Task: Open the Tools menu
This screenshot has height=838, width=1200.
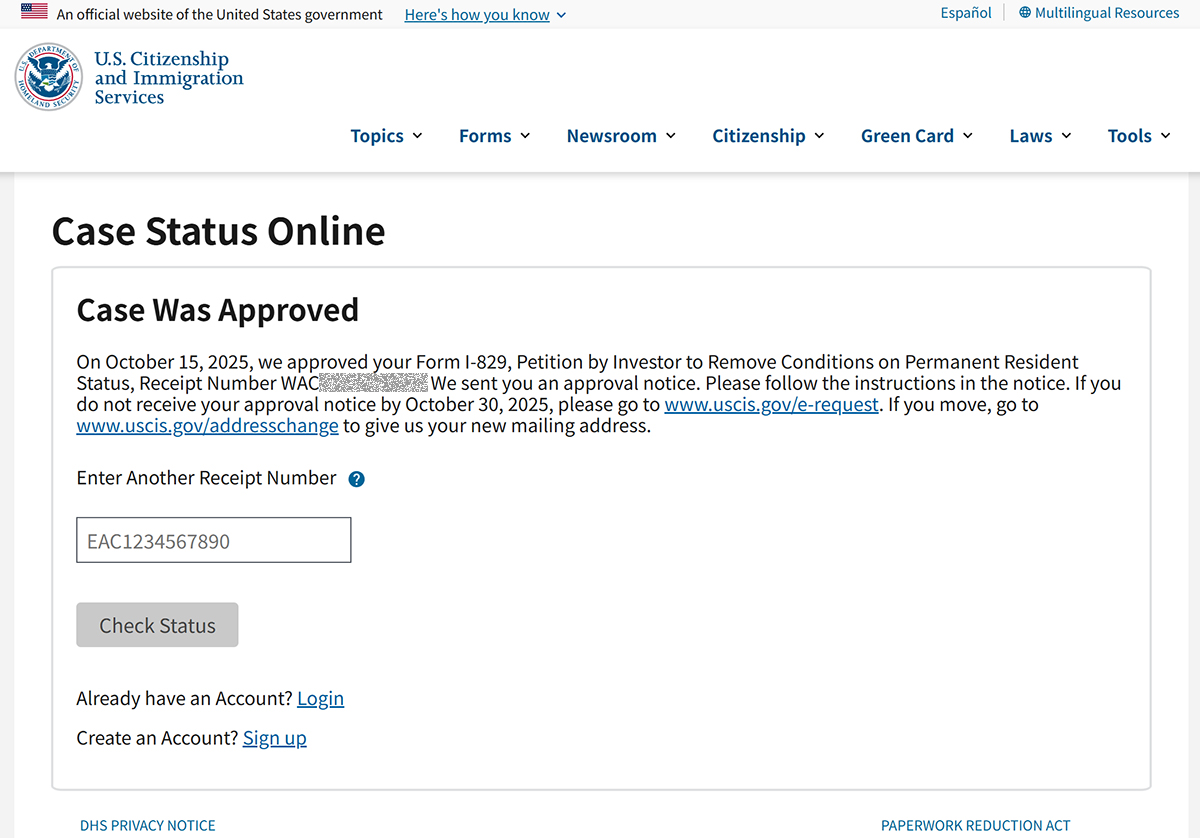Action: tap(1139, 136)
